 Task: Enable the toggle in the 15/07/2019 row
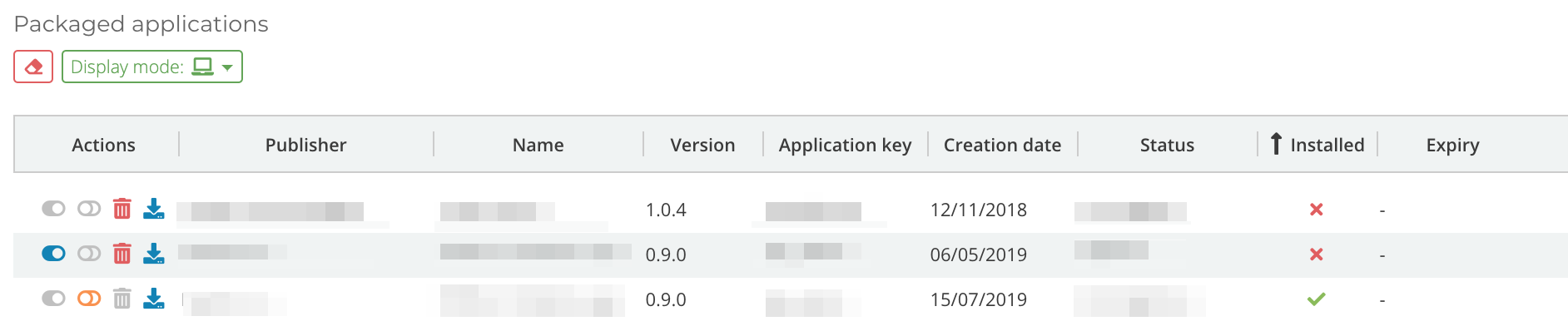click(53, 298)
